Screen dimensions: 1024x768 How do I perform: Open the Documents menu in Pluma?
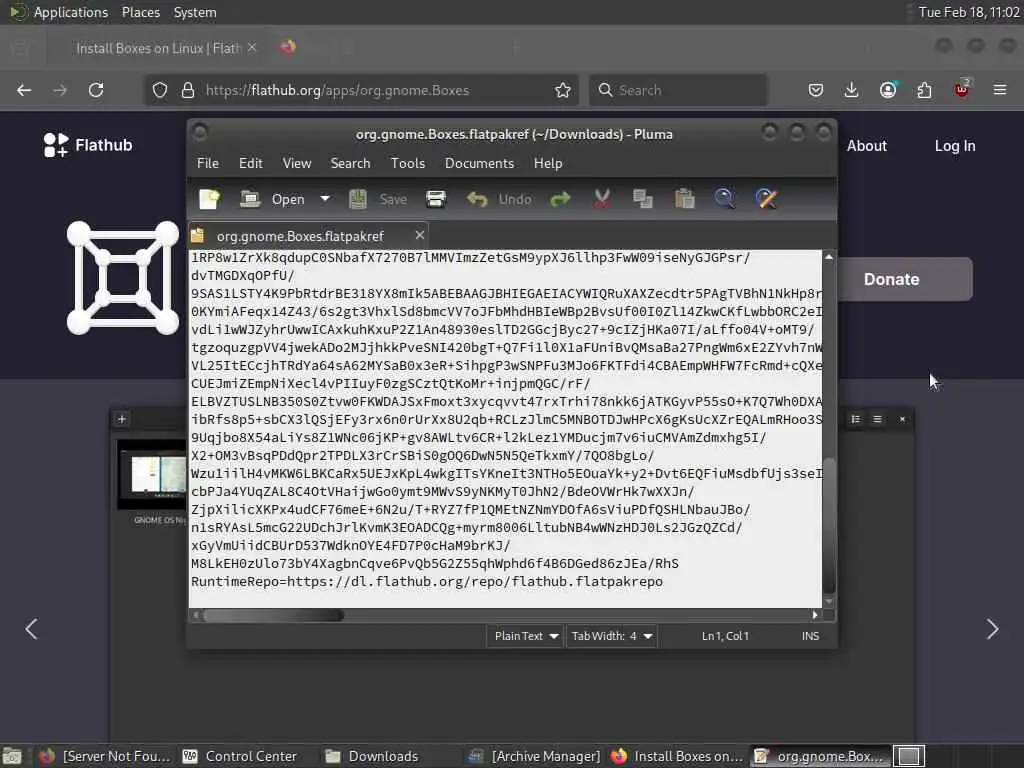click(x=479, y=163)
